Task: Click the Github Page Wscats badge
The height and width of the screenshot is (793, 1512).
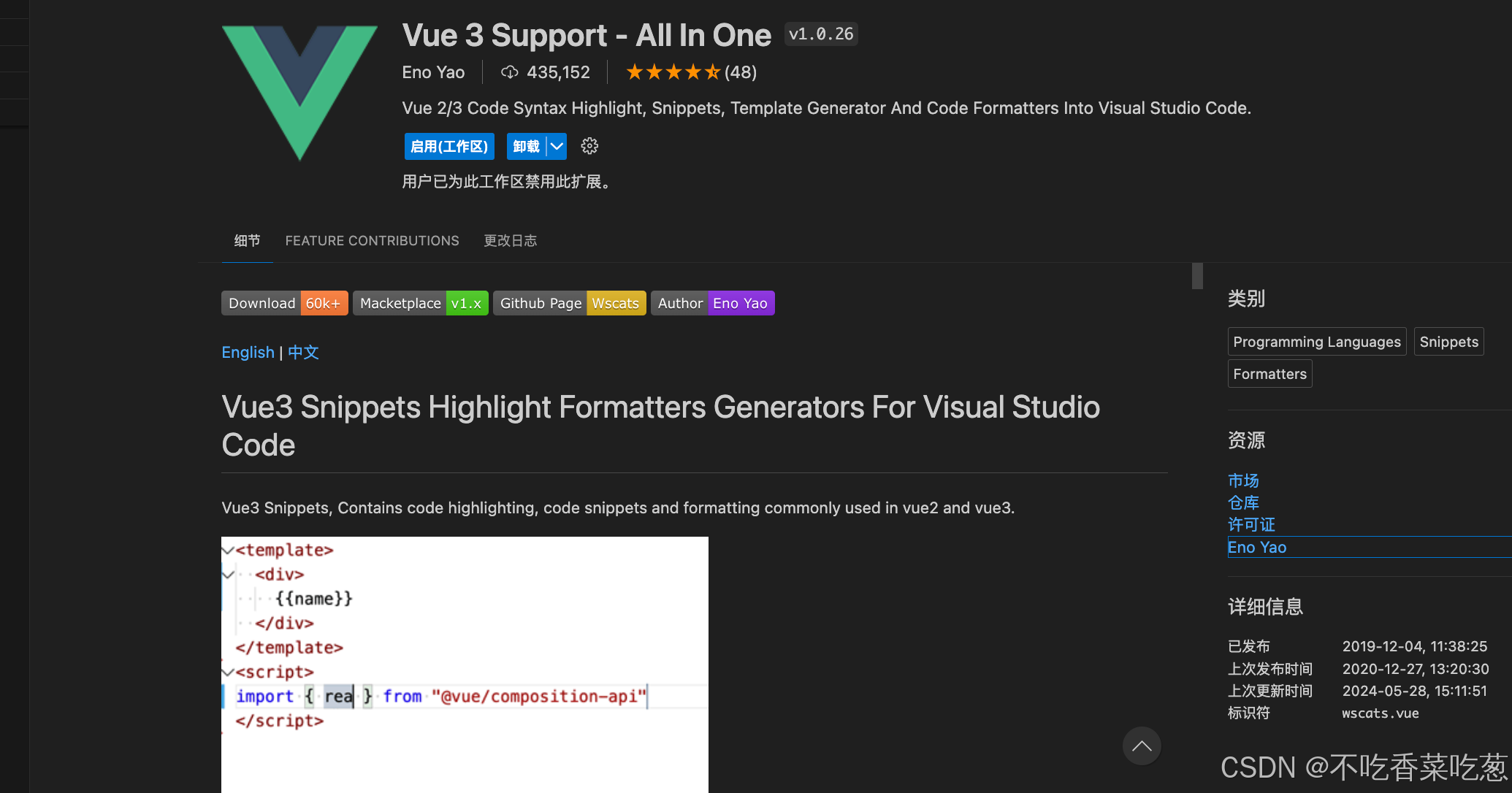Action: 570,303
